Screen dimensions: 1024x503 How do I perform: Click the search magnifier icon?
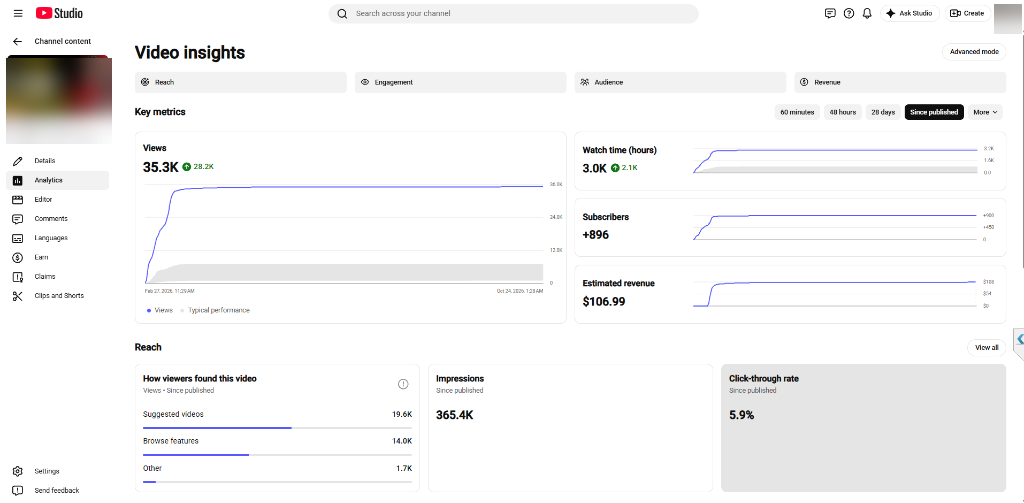pyautogui.click(x=342, y=13)
